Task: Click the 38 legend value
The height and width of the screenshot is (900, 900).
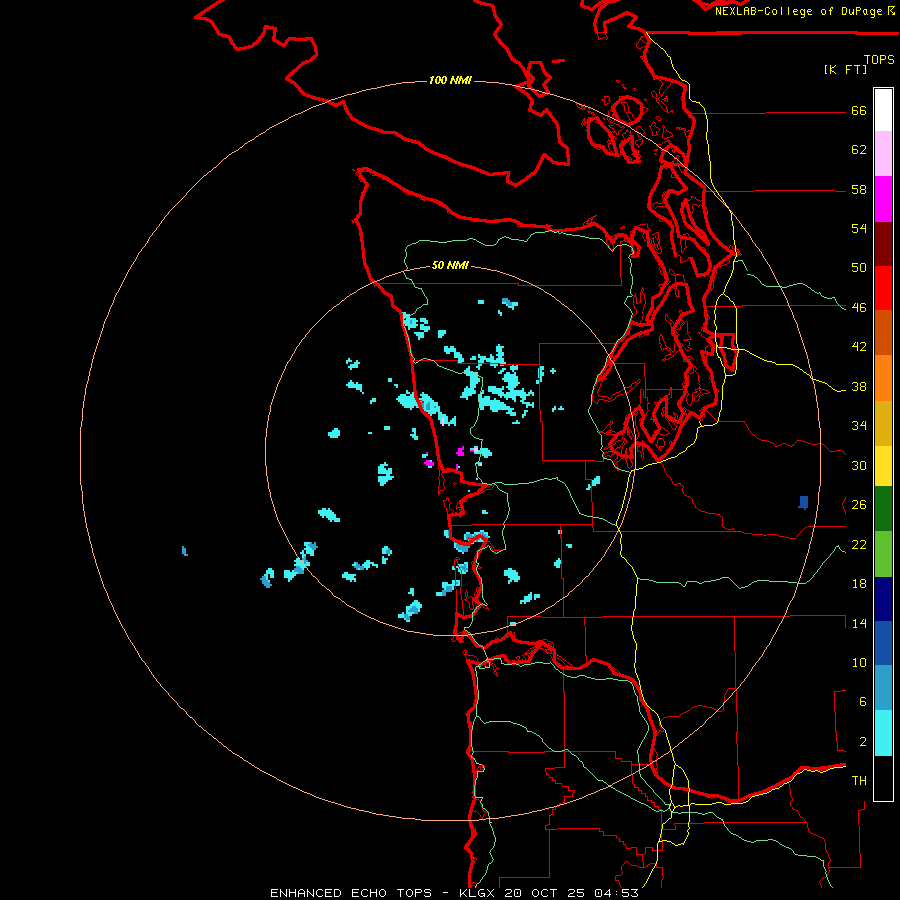Action: point(859,387)
